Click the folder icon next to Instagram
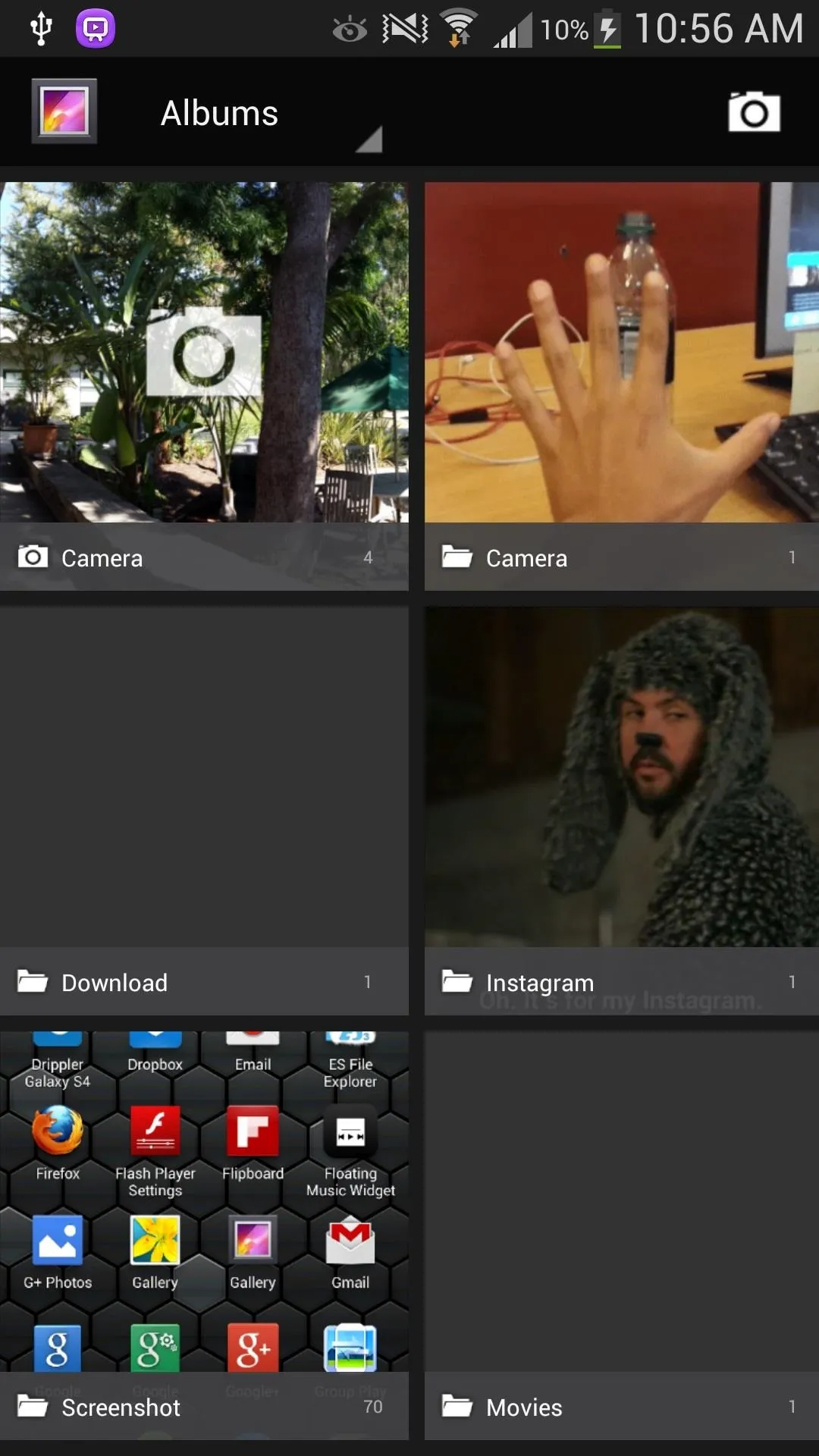The width and height of the screenshot is (819, 1456). point(457,981)
